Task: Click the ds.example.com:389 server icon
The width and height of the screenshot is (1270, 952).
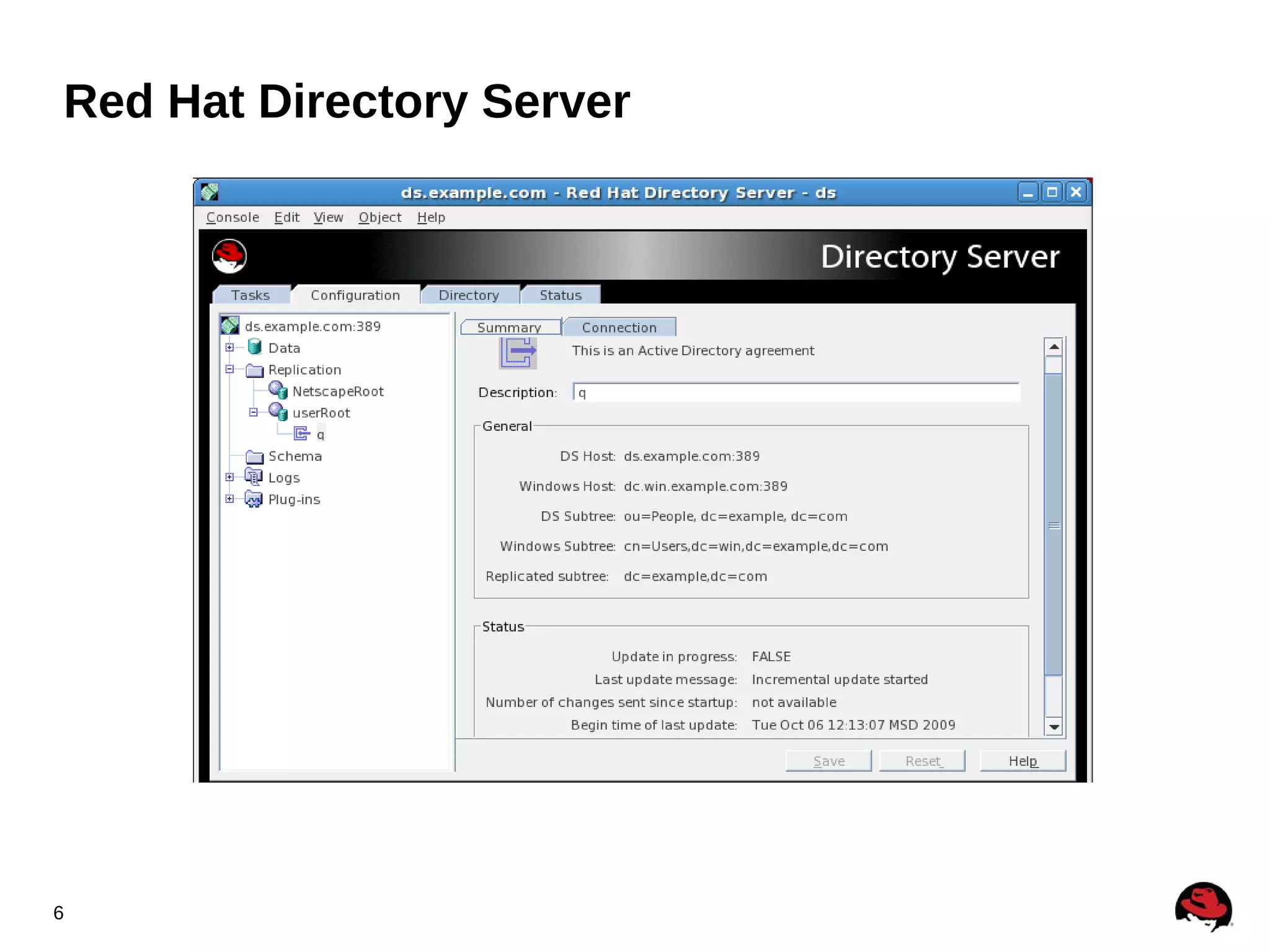Action: (230, 326)
